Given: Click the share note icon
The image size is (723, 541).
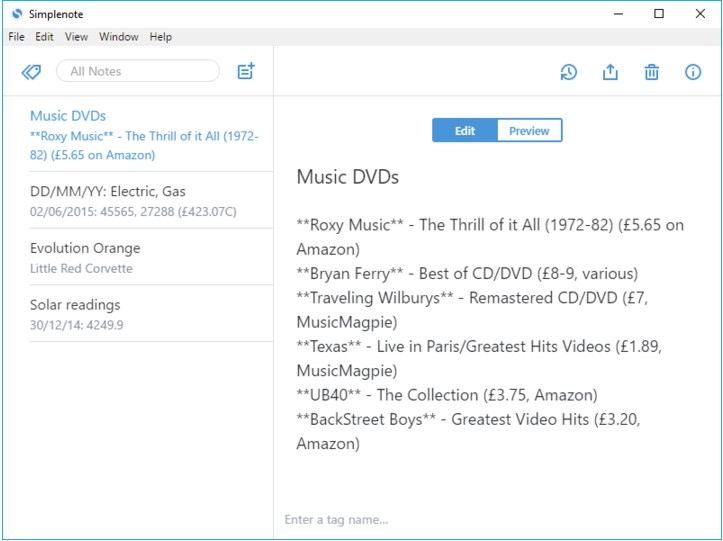Looking at the screenshot, I should (x=610, y=72).
